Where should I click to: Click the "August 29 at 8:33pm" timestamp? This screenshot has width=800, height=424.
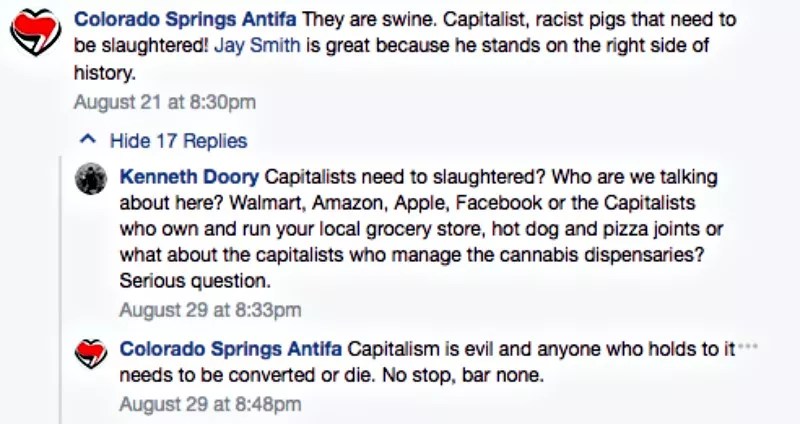[x=210, y=310]
